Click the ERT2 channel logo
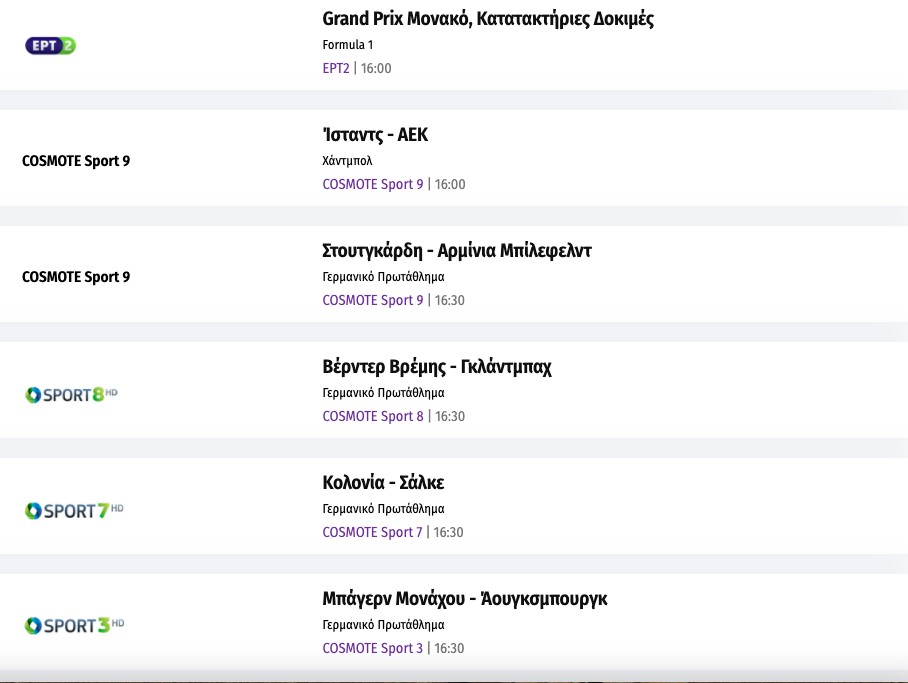This screenshot has width=908, height=683. click(50, 45)
